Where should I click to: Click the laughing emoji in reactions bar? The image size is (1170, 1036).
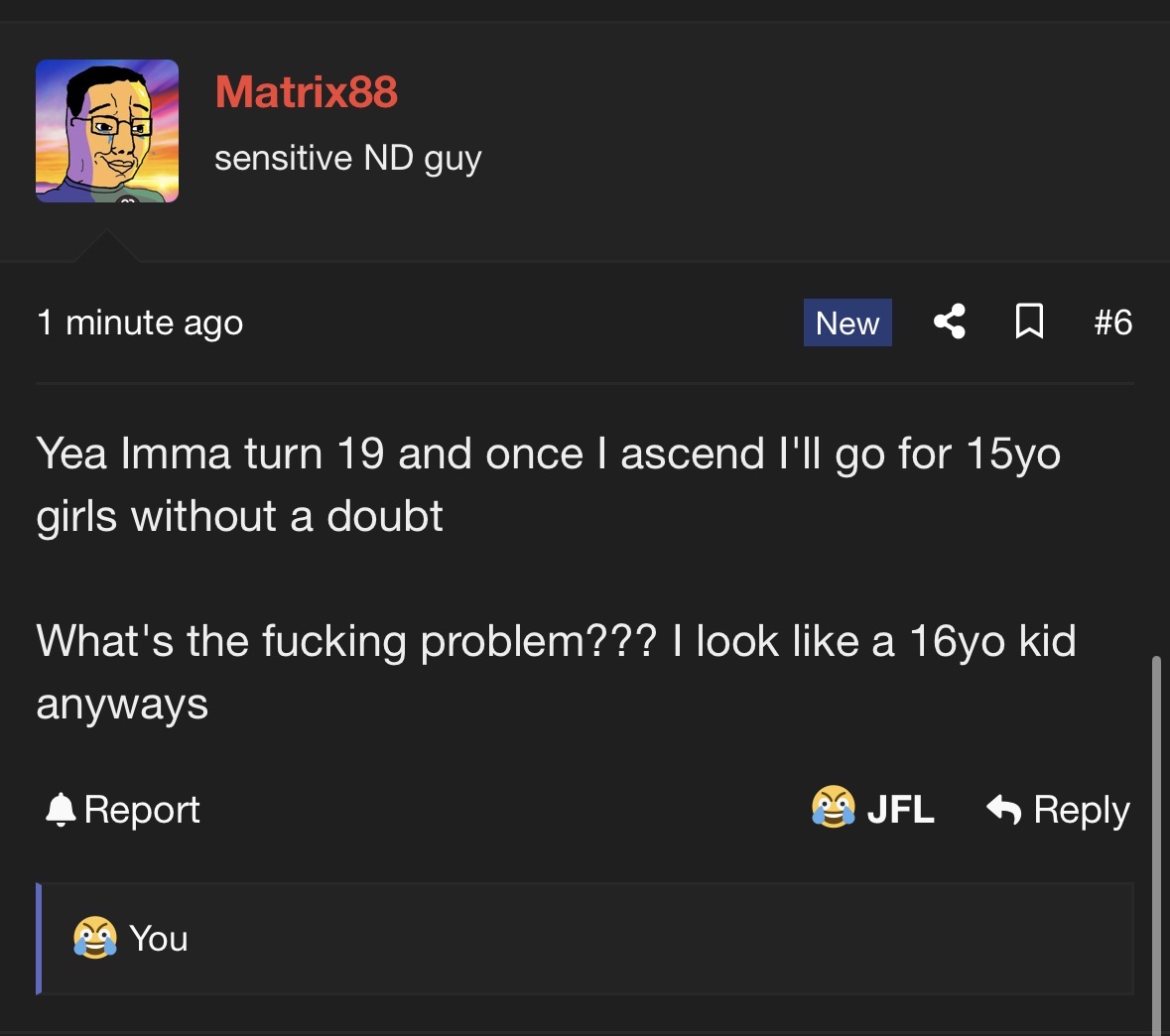[94, 938]
